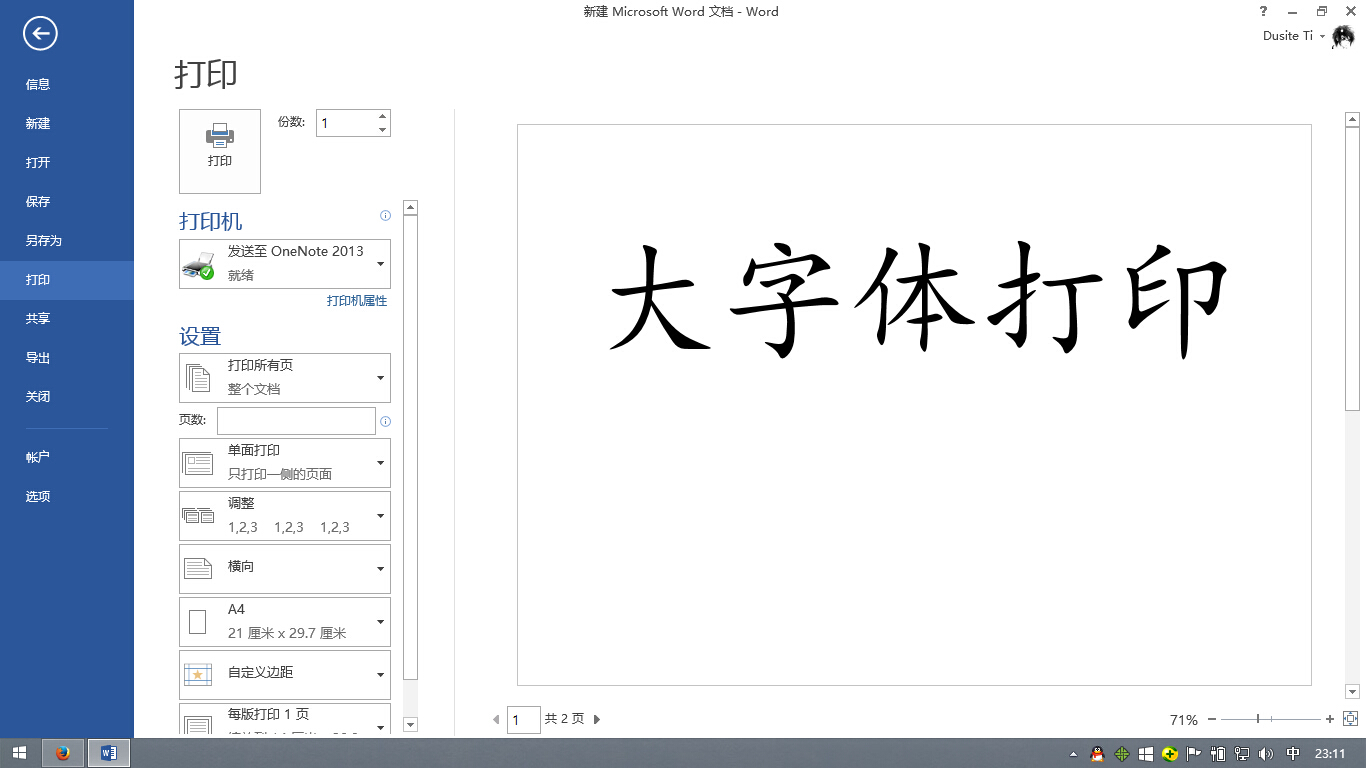Switch to 信息 in the left sidebar
The height and width of the screenshot is (768, 1366).
coord(38,84)
